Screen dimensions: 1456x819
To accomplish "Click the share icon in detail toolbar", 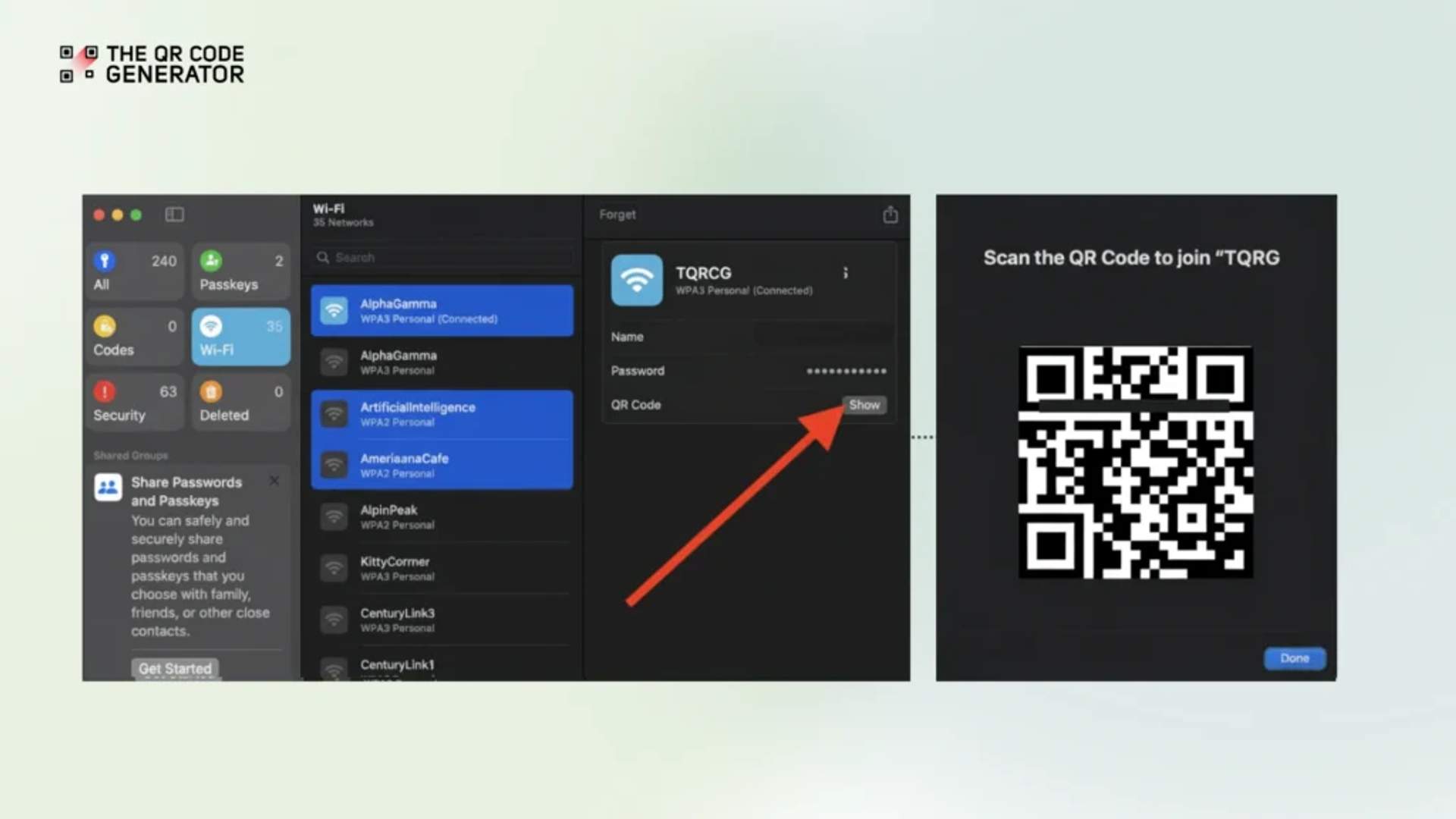I will pos(890,215).
